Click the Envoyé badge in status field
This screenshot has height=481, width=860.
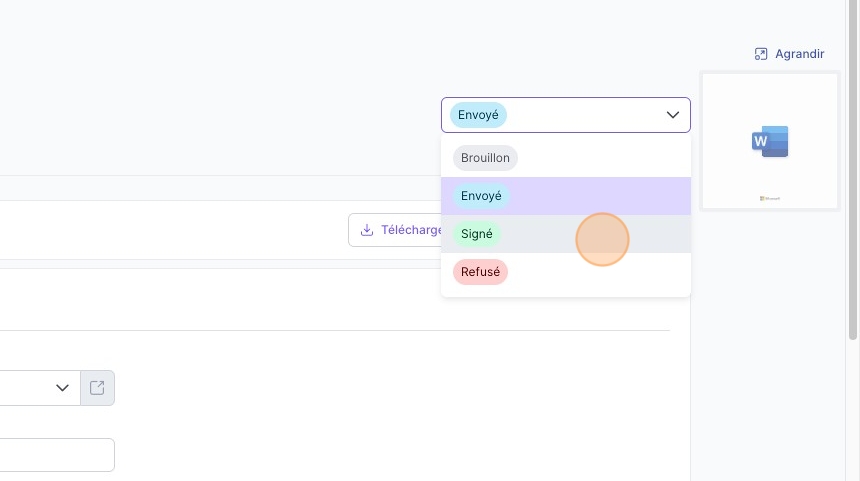click(478, 115)
